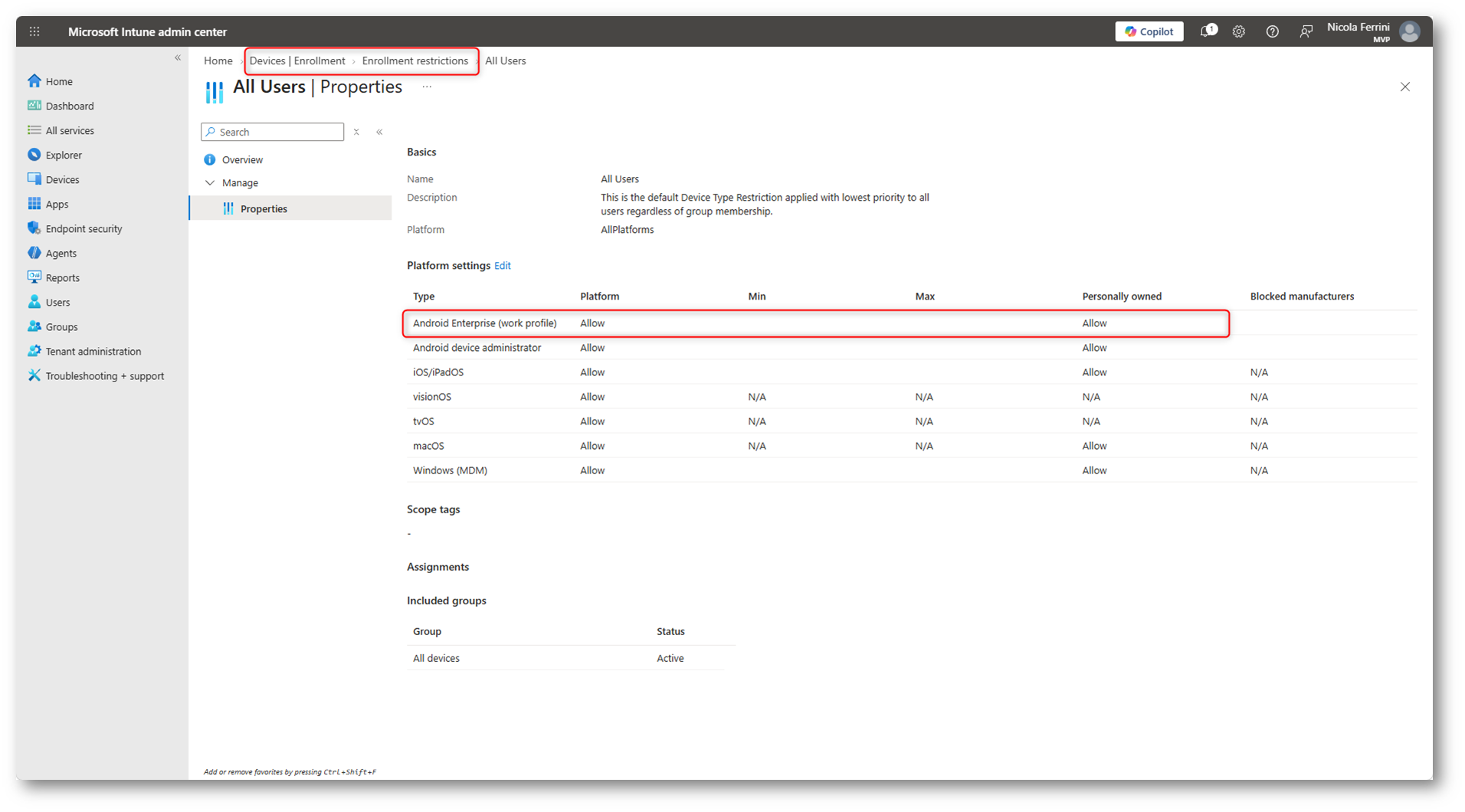
Task: Click the Personally owned column header
Action: [1123, 296]
